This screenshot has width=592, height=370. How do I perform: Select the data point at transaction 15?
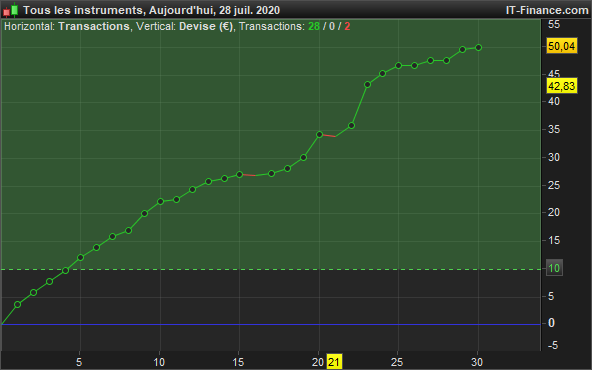[x=239, y=174]
